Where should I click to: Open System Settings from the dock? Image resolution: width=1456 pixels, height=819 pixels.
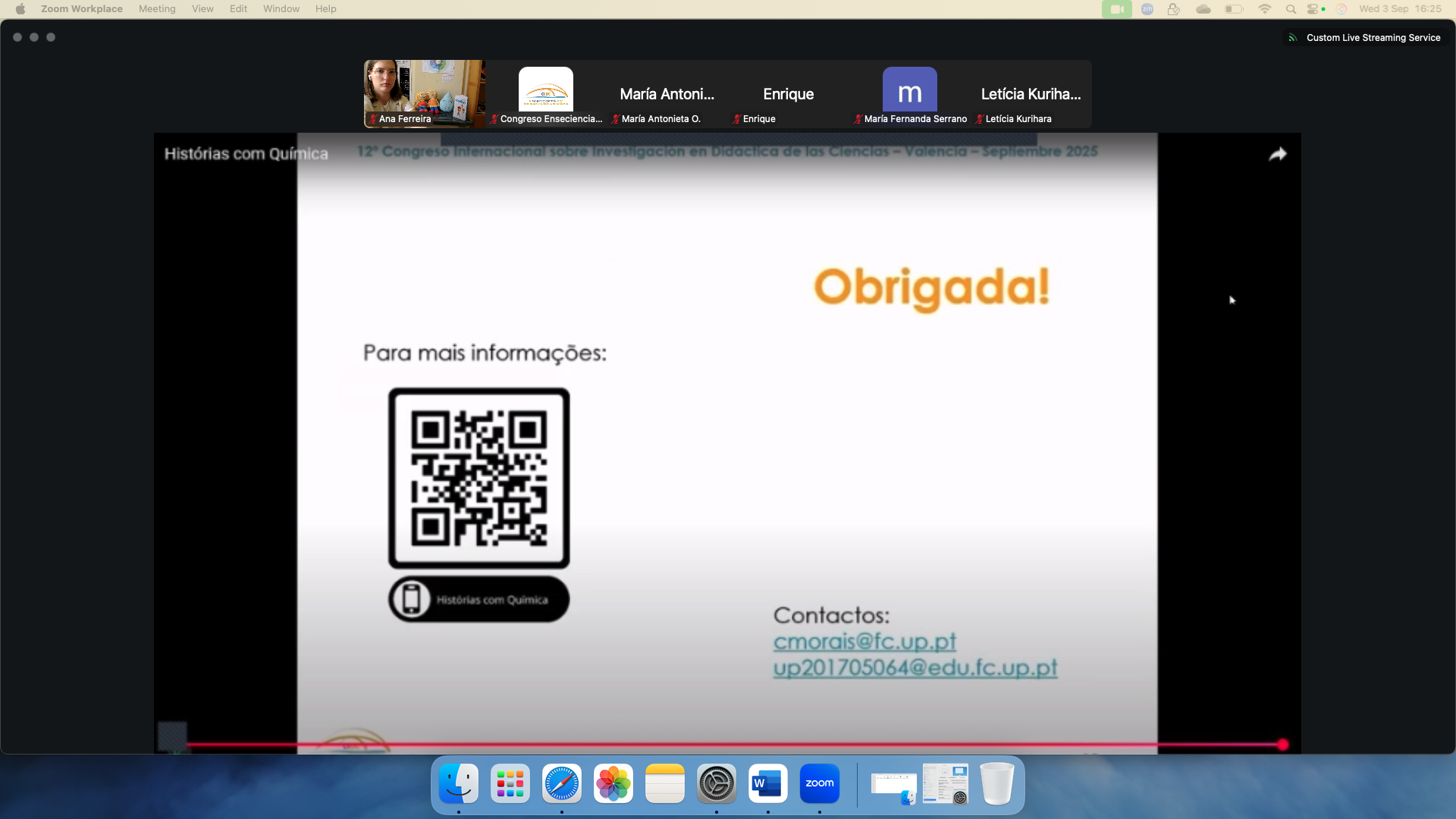pos(717,783)
